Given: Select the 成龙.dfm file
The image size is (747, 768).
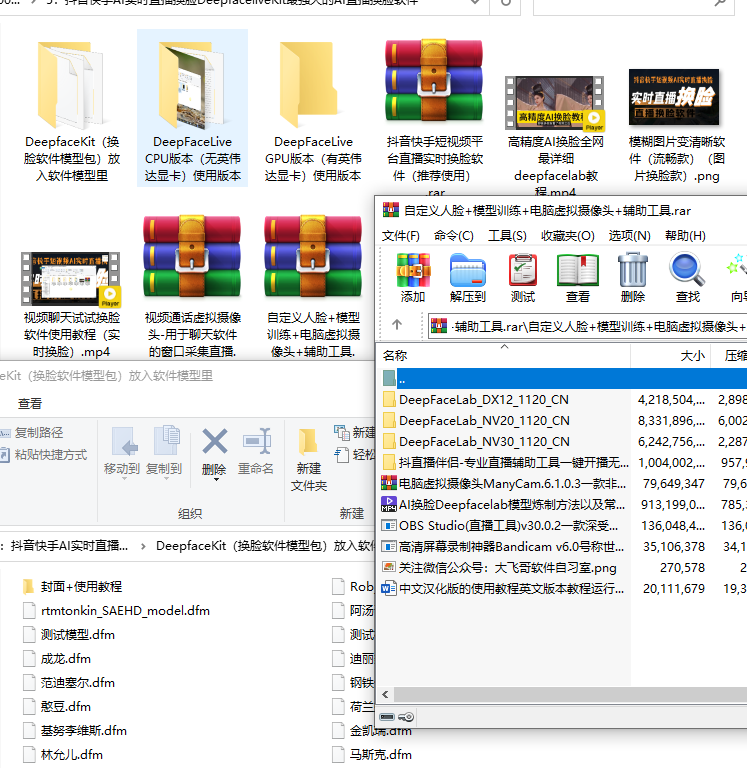Looking at the screenshot, I should (x=57, y=659).
